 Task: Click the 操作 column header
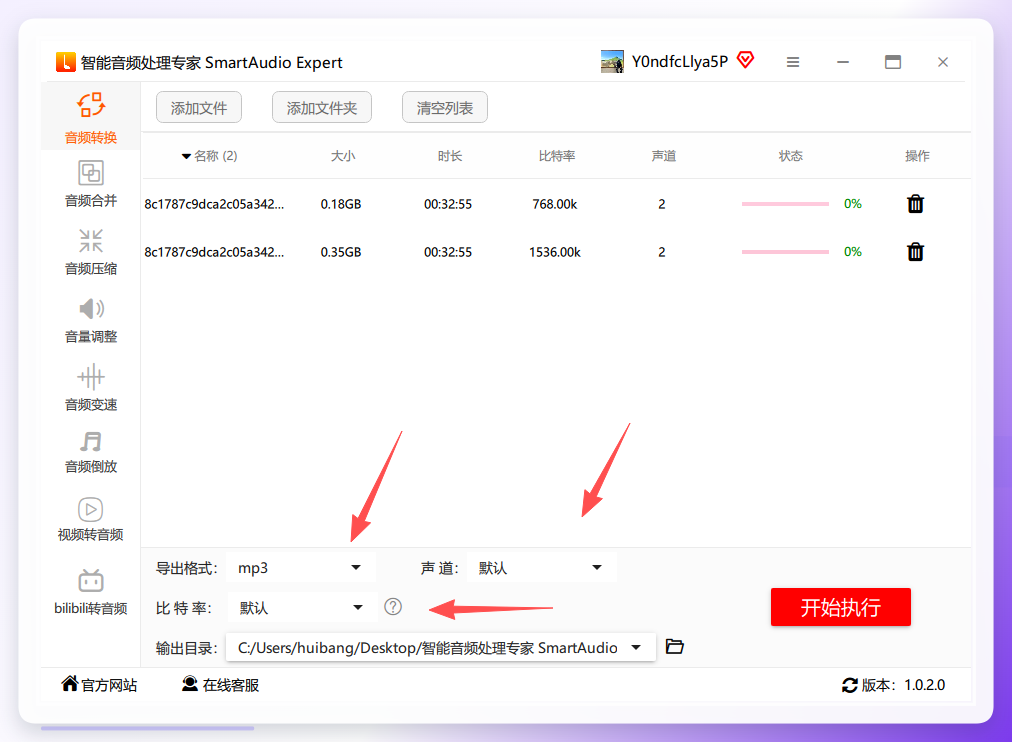pyautogui.click(x=917, y=156)
